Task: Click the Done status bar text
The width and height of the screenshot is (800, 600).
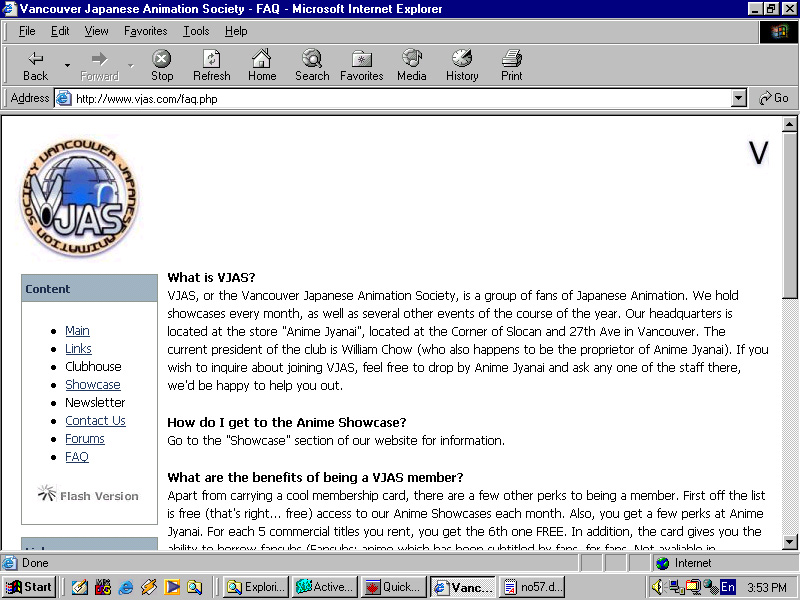Action: 35,563
